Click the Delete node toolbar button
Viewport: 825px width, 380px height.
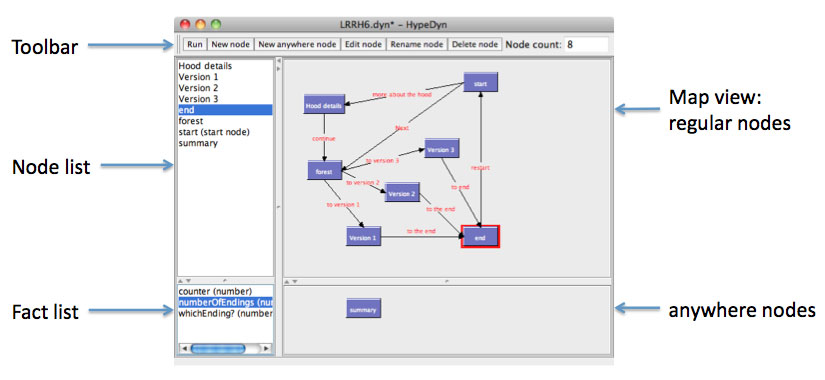click(x=475, y=45)
